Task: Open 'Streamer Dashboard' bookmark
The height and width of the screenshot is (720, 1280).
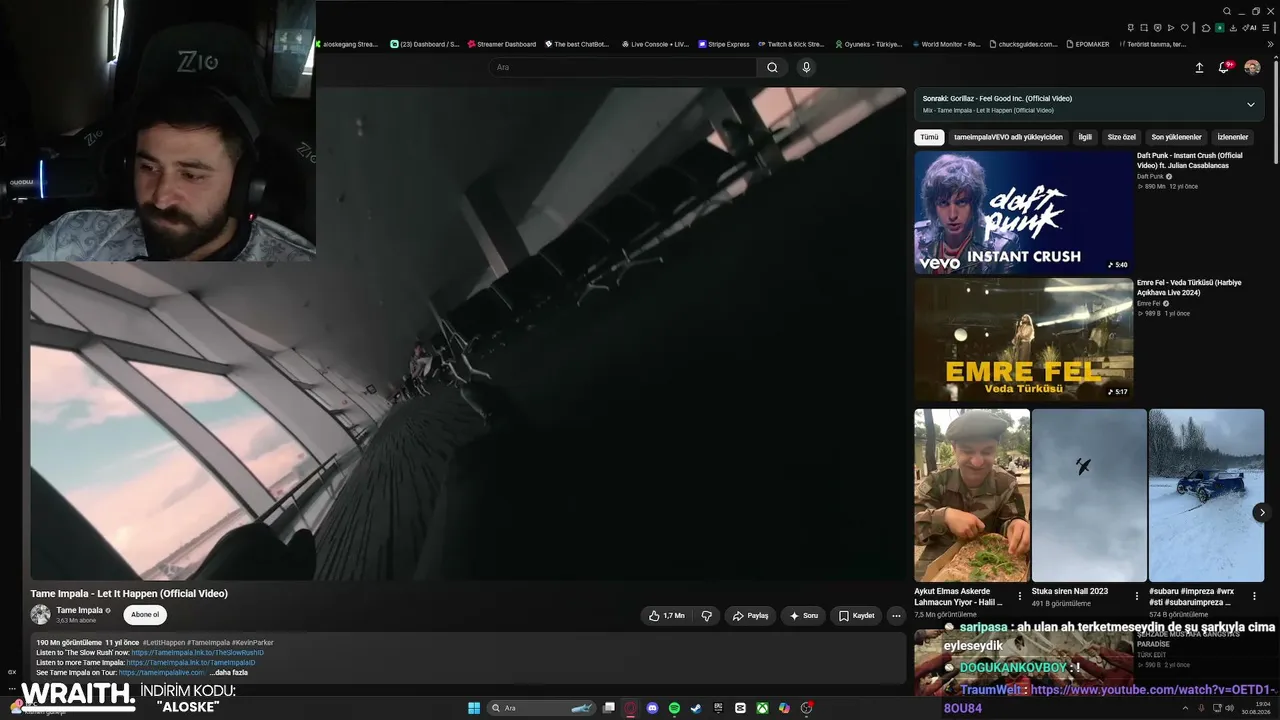Action: (501, 44)
